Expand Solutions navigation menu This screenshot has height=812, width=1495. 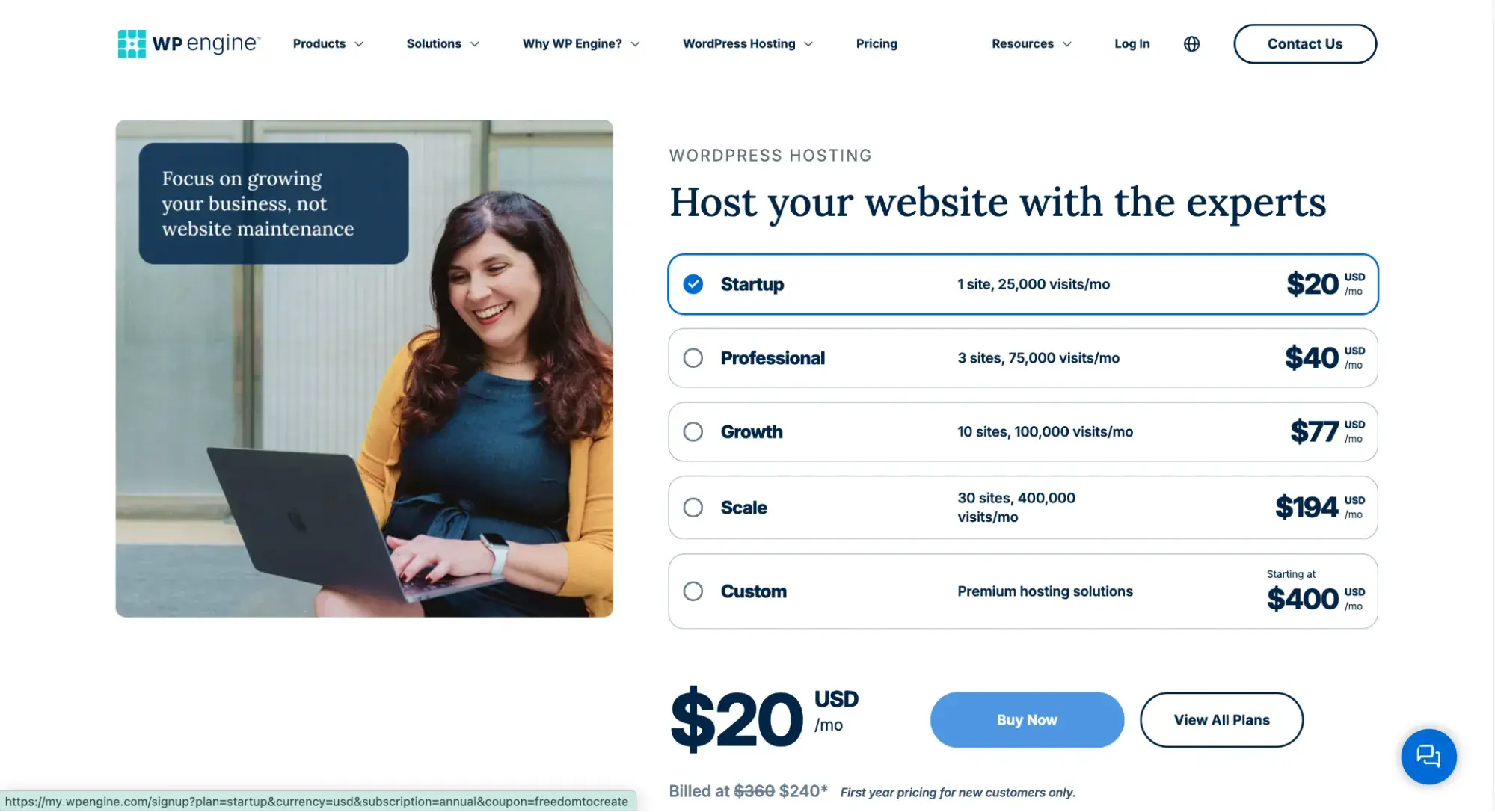click(x=443, y=43)
